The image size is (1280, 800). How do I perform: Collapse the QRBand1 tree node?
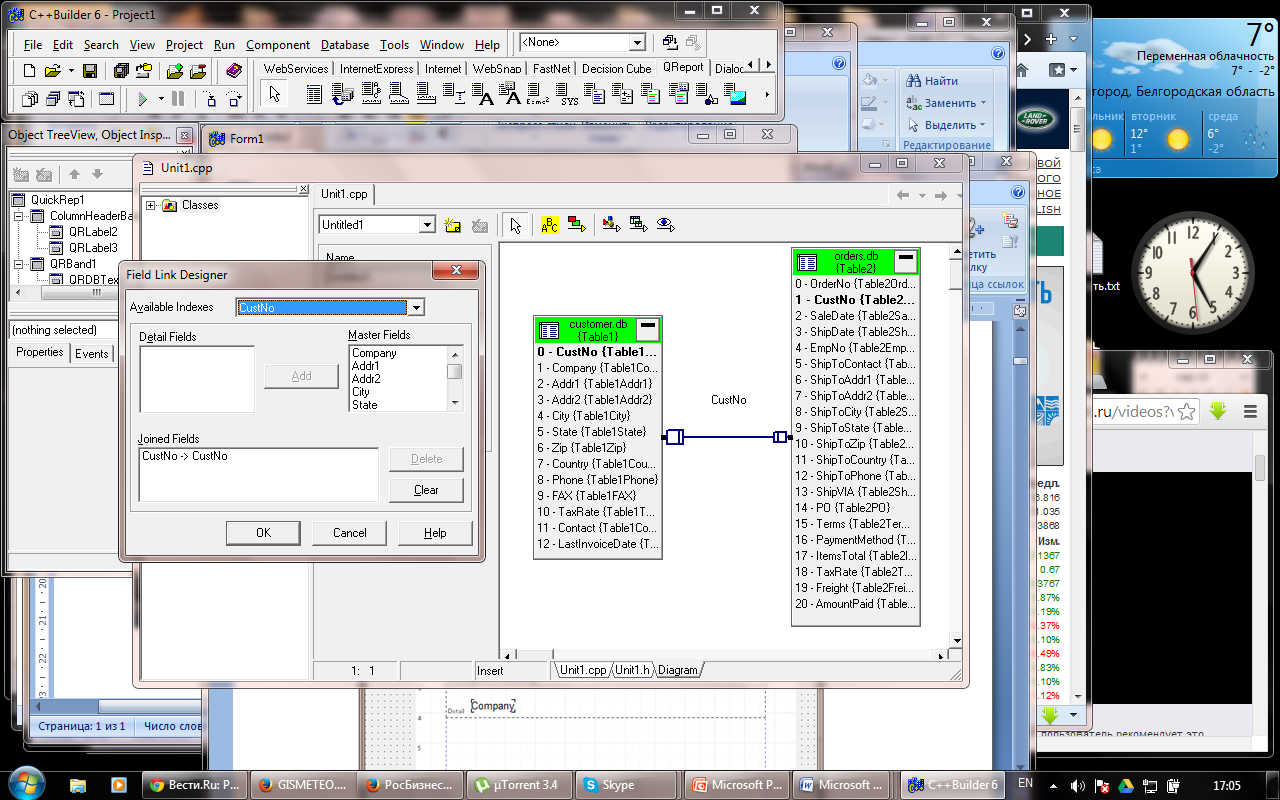pos(19,264)
